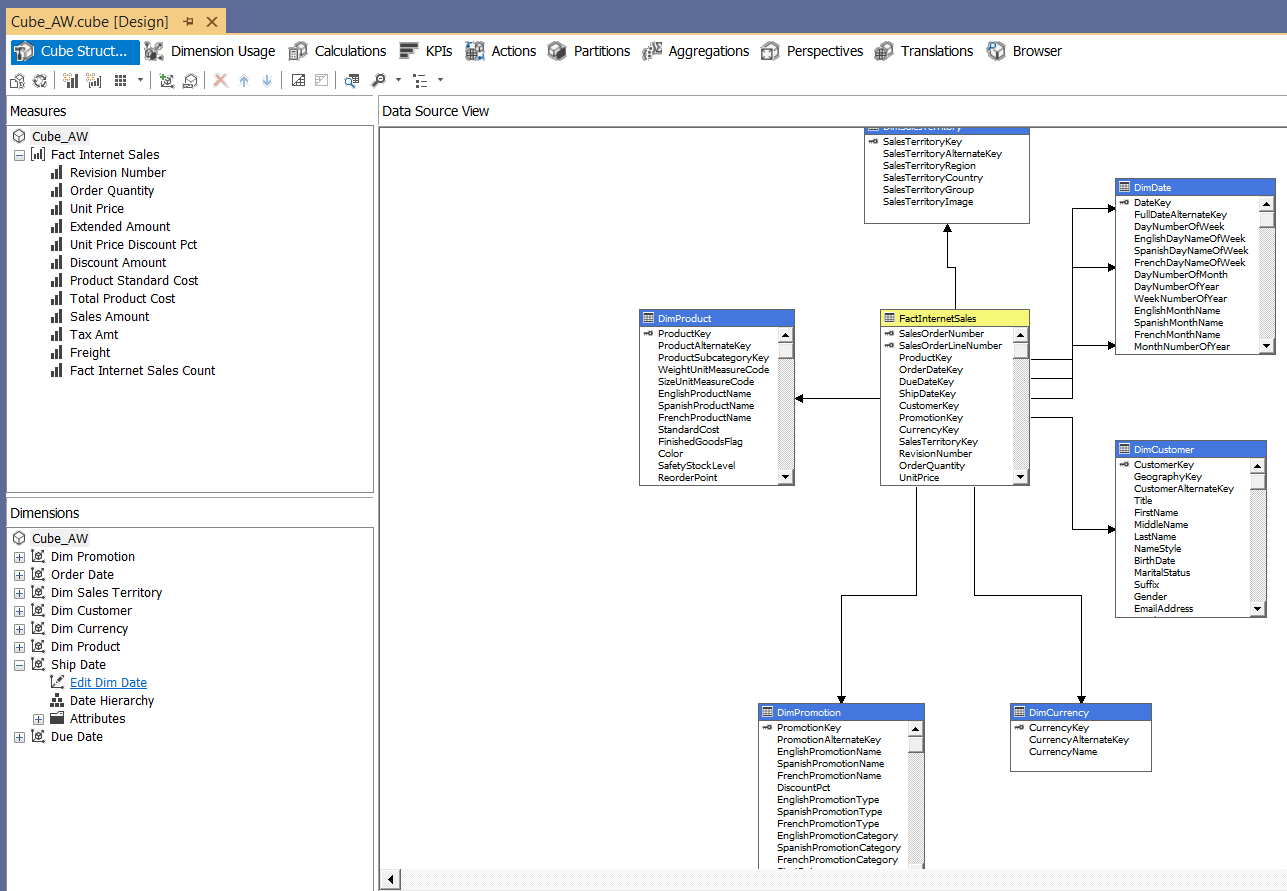Screen dimensions: 1287x891
Task: Open the Add Cube Dimension icon
Action: [166, 80]
